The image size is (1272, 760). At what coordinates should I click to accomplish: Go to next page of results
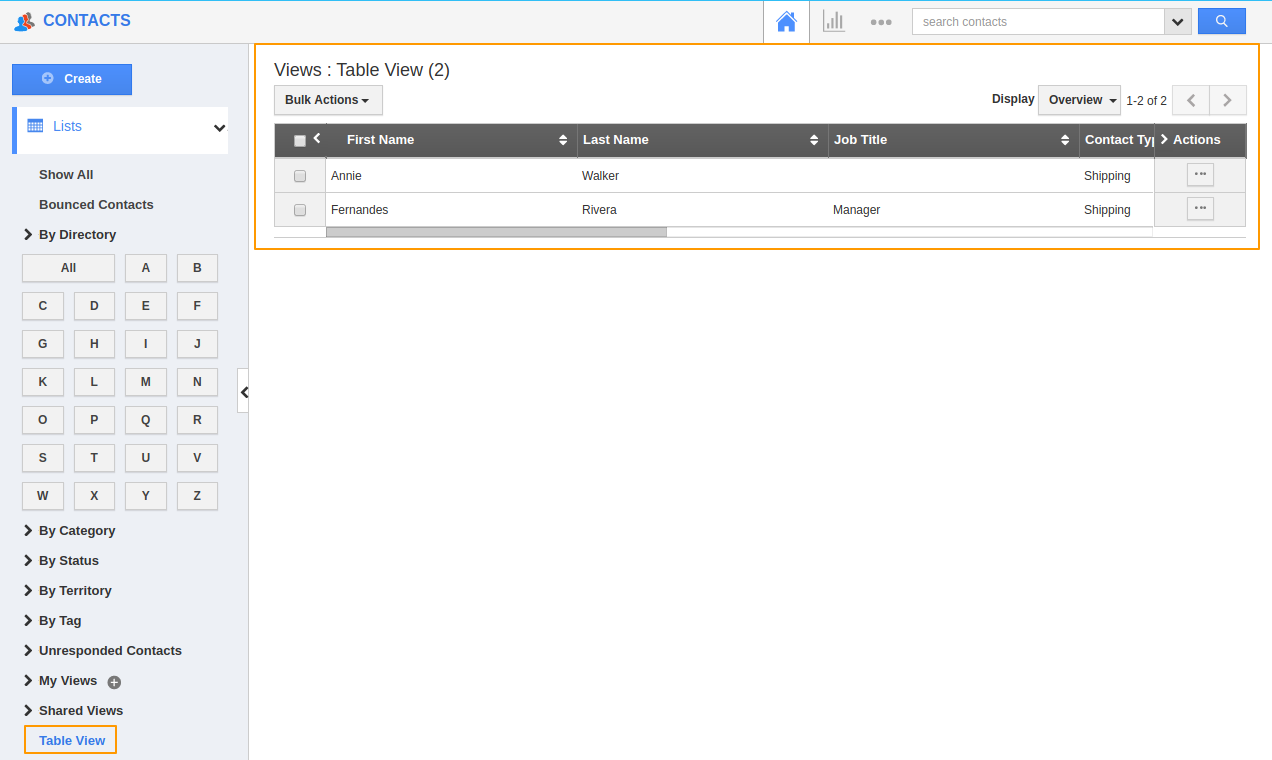[1227, 100]
